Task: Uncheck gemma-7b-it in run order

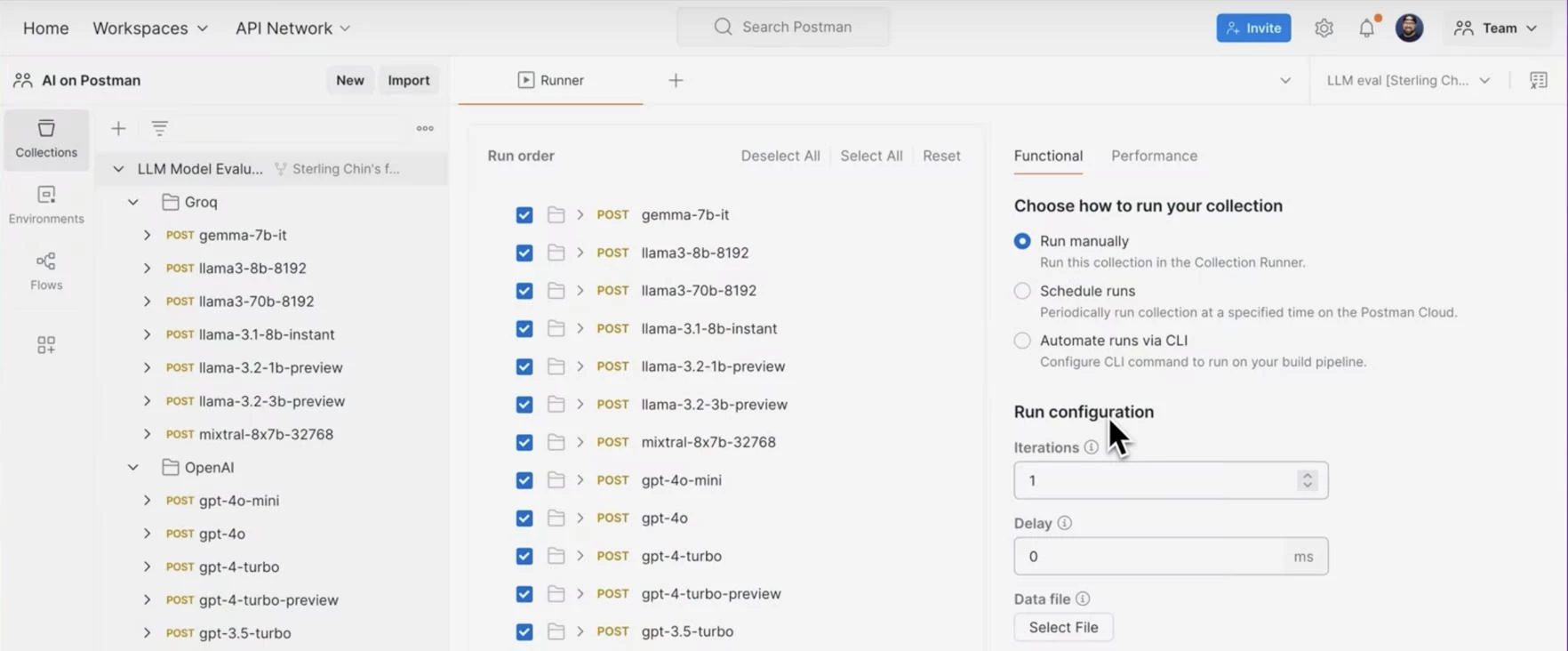Action: pos(524,215)
